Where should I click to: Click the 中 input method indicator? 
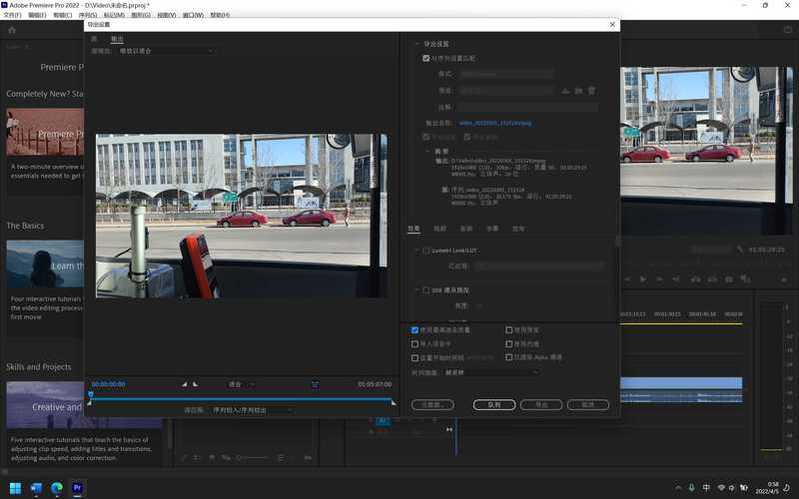point(706,488)
